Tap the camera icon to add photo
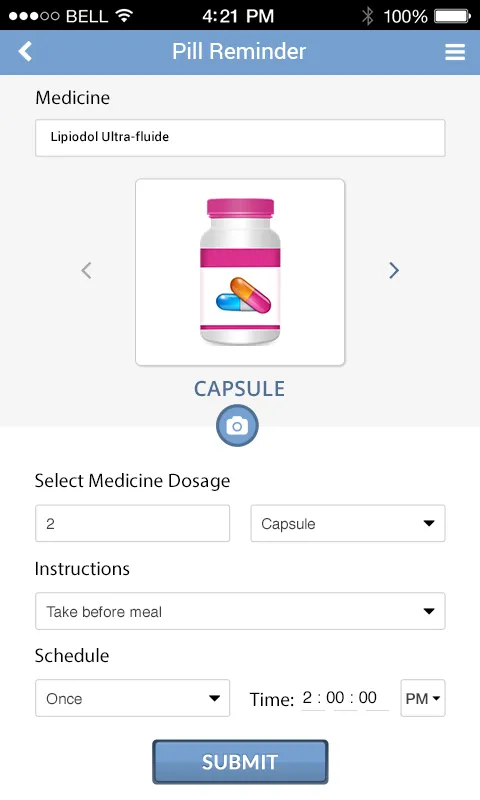The height and width of the screenshot is (800, 480). click(237, 426)
